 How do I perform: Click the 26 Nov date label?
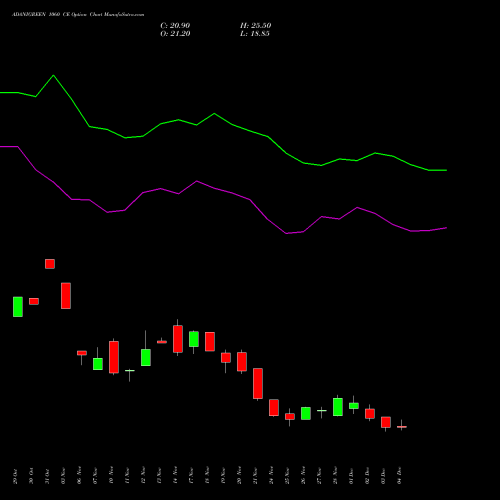point(303,475)
